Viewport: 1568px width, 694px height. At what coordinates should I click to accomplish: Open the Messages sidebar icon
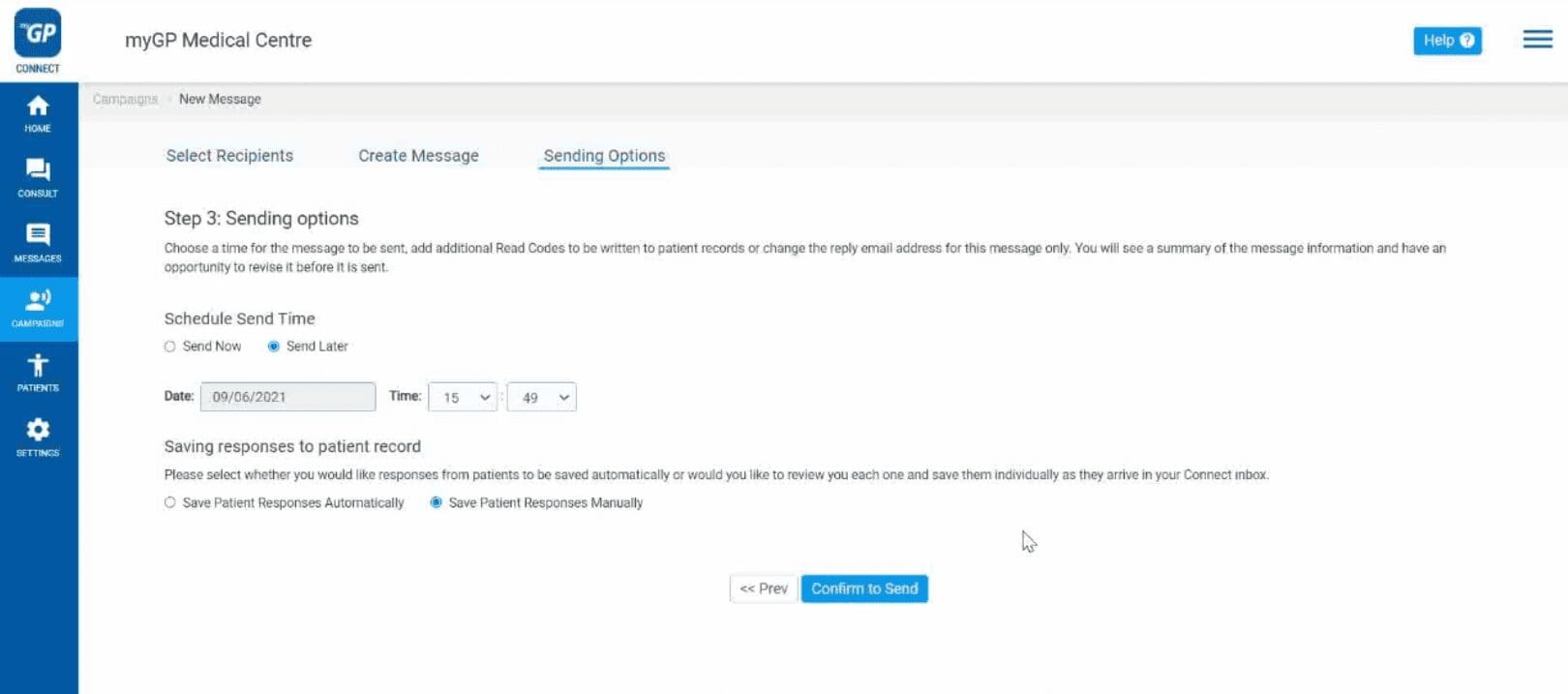[x=38, y=243]
